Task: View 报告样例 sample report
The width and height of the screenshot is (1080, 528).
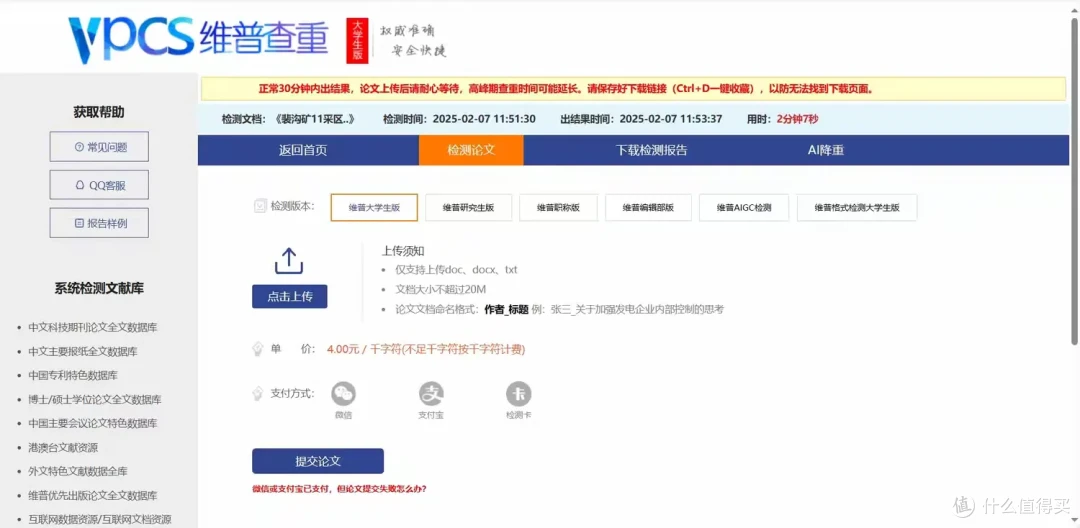Action: [x=99, y=223]
